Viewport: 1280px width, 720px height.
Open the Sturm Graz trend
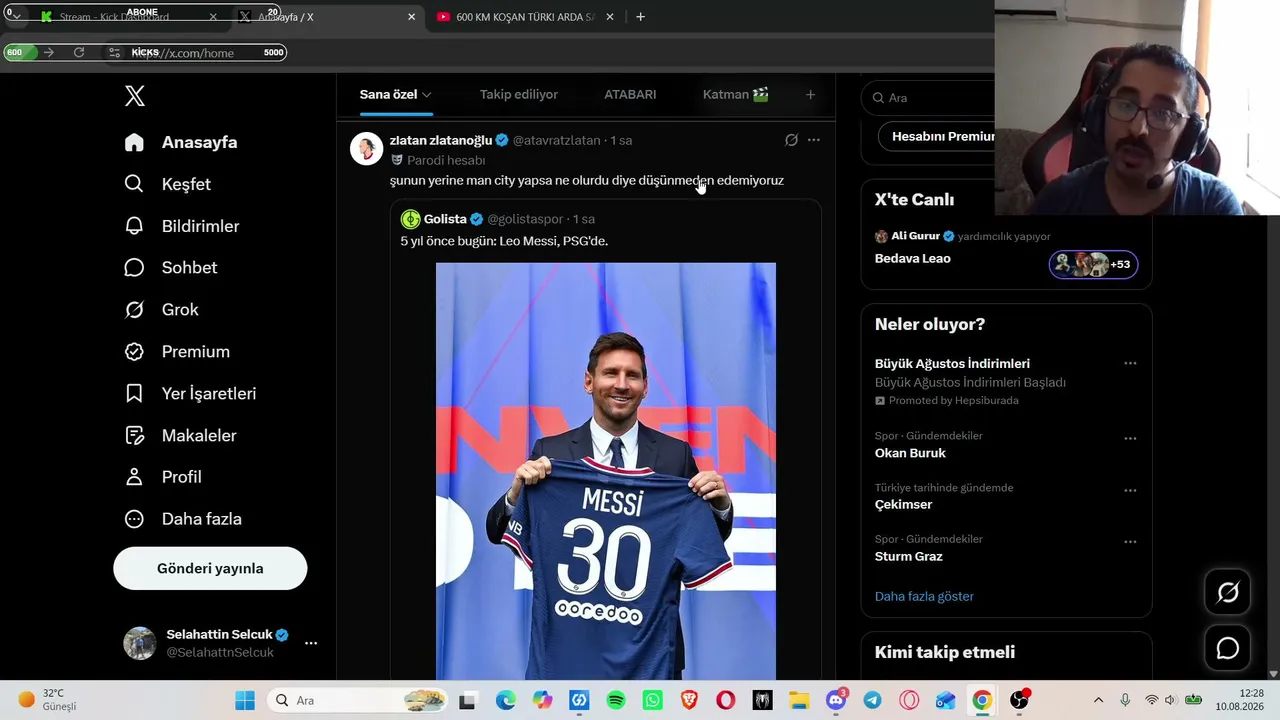pyautogui.click(x=909, y=557)
